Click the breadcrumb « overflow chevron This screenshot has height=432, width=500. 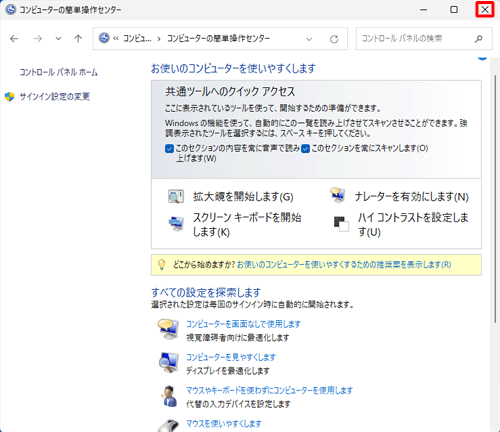click(116, 39)
